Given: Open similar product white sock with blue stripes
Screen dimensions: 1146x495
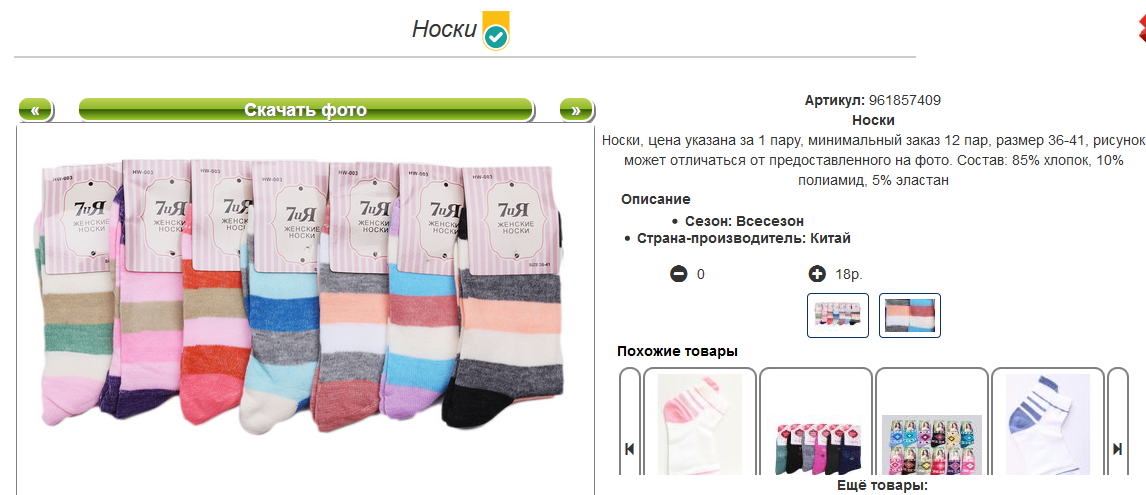Looking at the screenshot, I should coord(1047,424).
